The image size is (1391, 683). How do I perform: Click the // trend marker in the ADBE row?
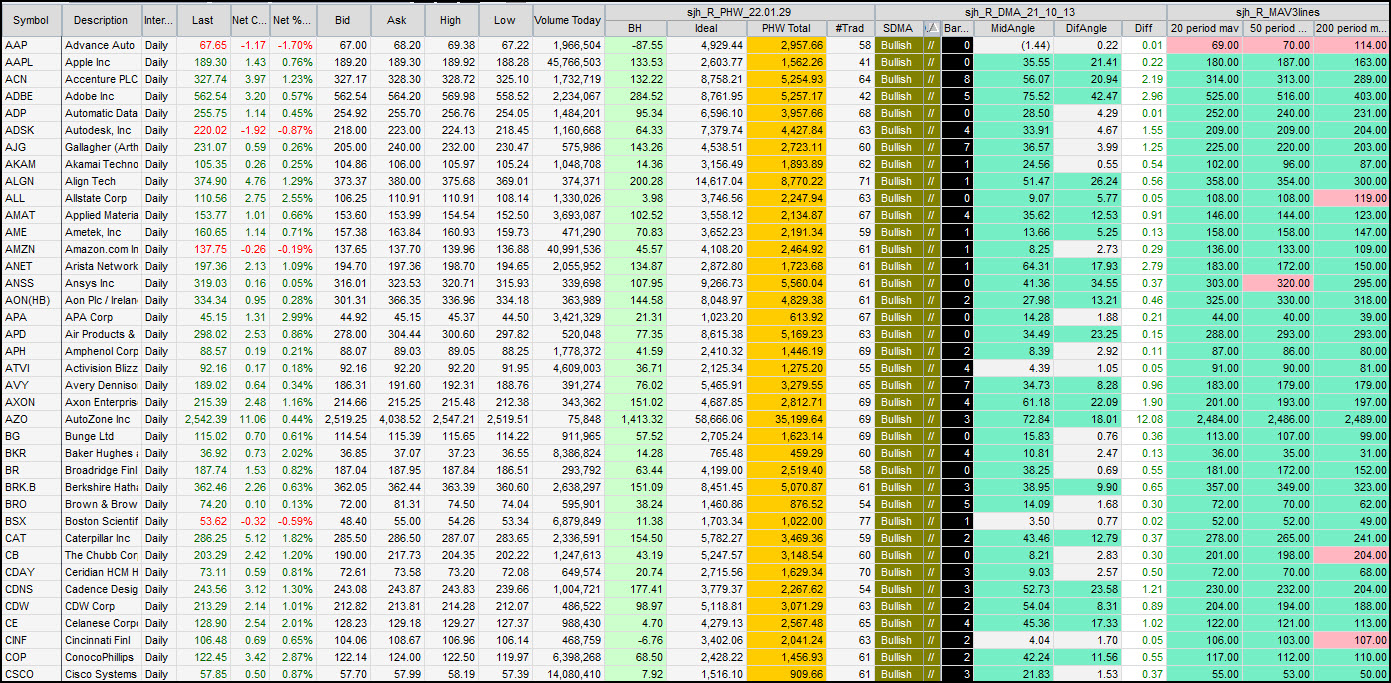[931, 96]
